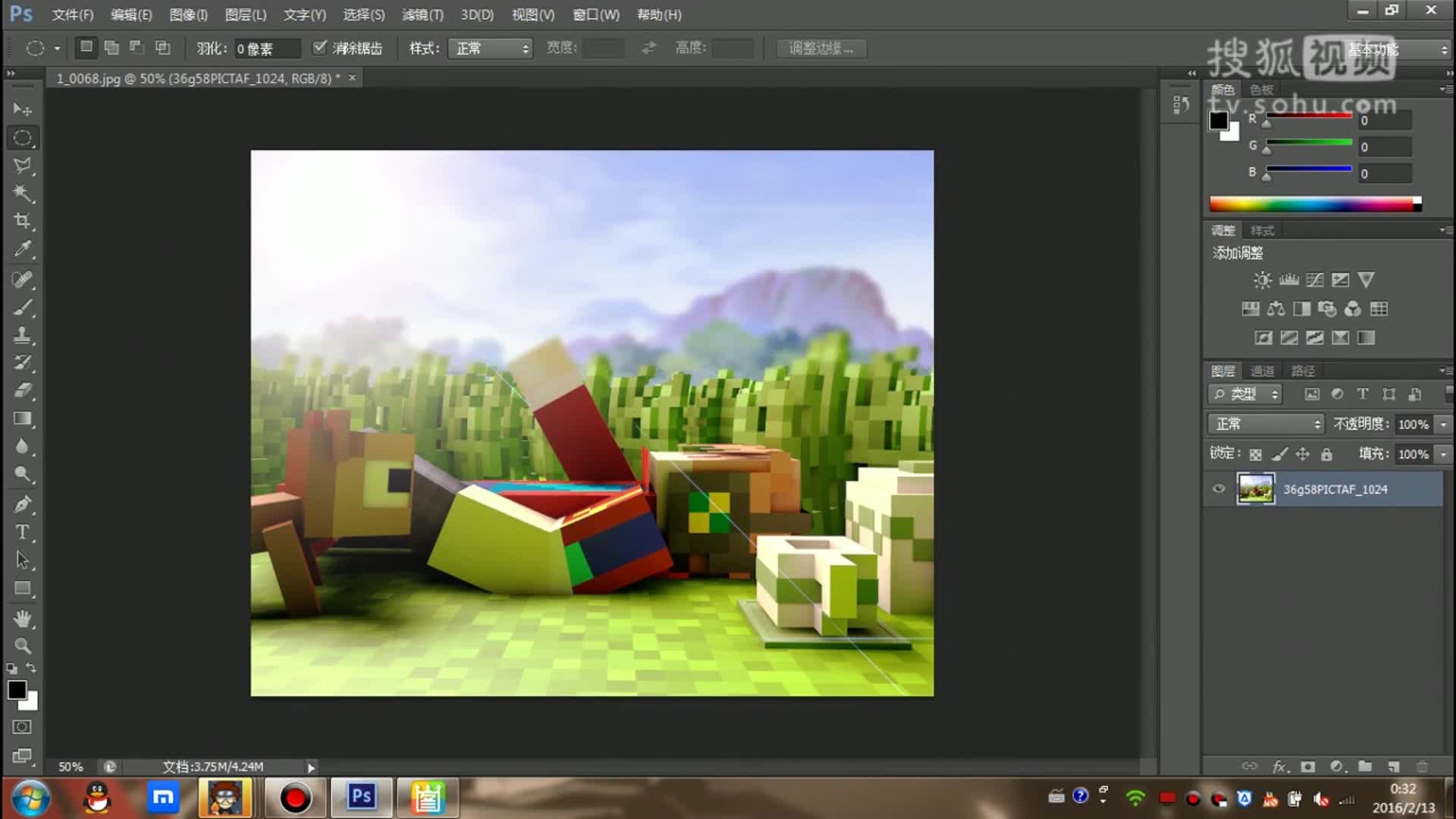Toggle the anti-alias checkbox
This screenshot has height=819, width=1456.
[x=319, y=47]
